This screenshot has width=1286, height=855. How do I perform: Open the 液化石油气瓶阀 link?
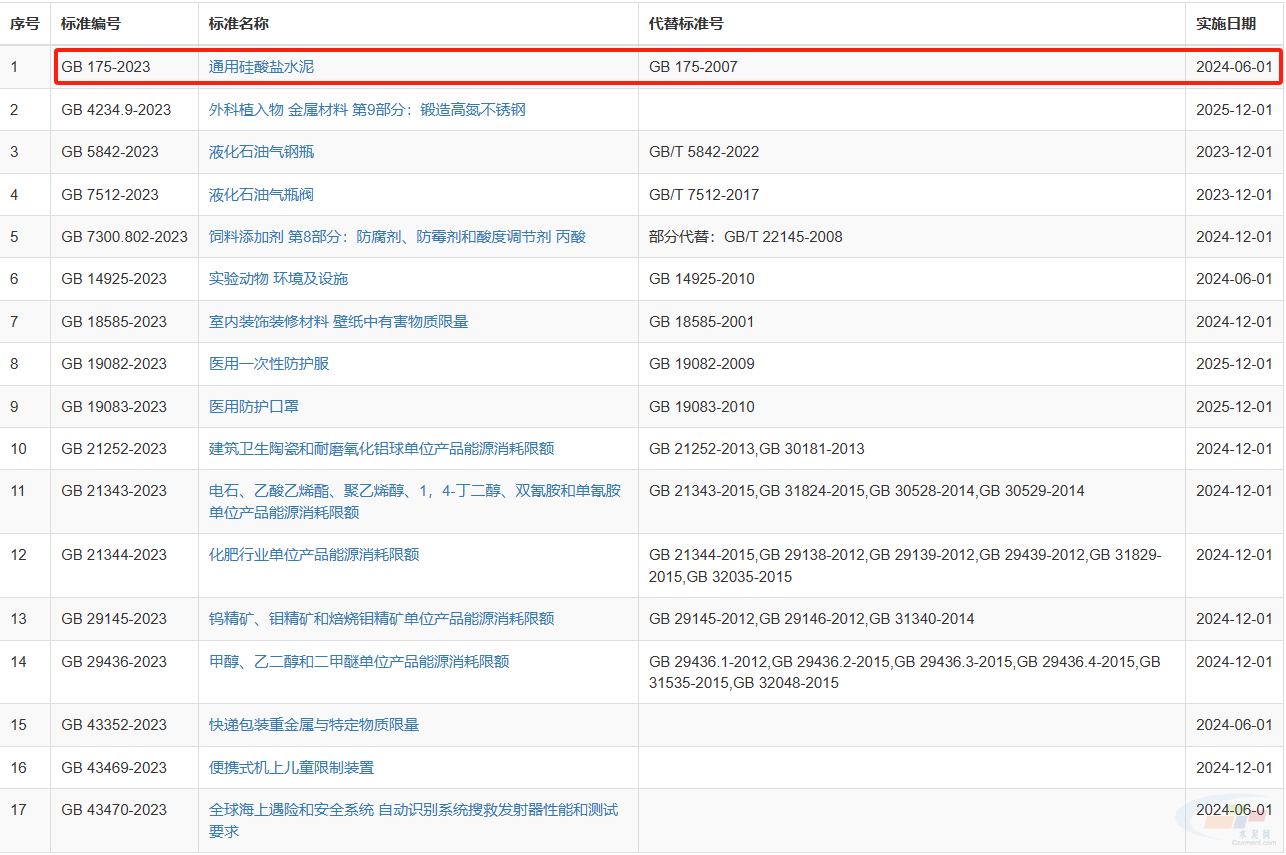(261, 195)
